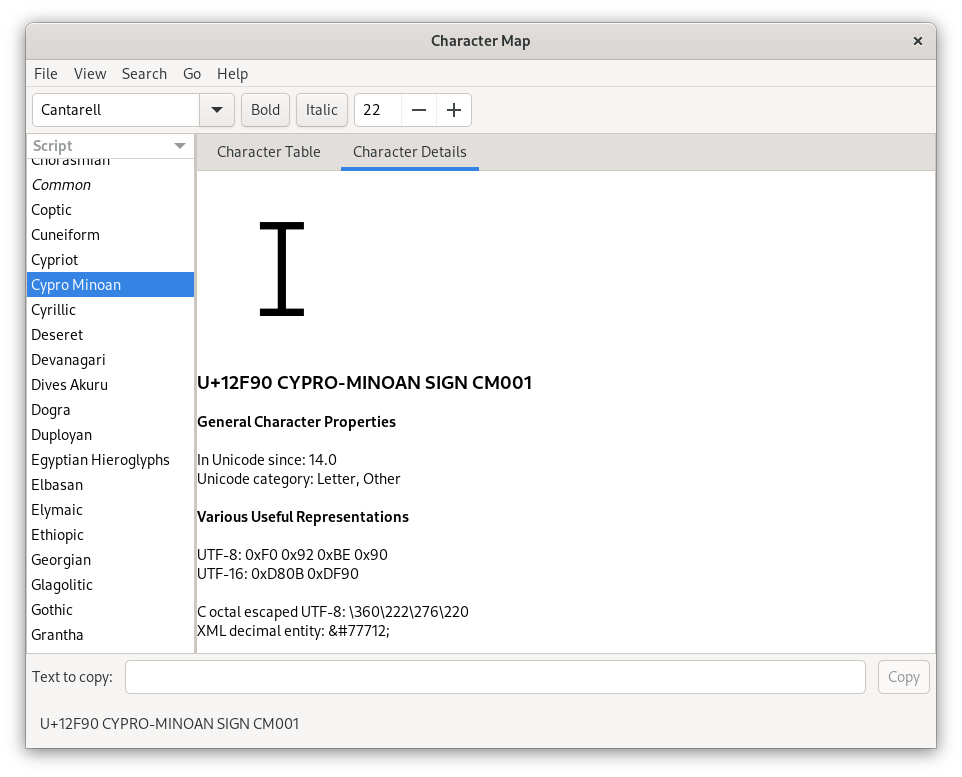Decrease font size with minus button
This screenshot has height=777, width=962.
tap(419, 110)
